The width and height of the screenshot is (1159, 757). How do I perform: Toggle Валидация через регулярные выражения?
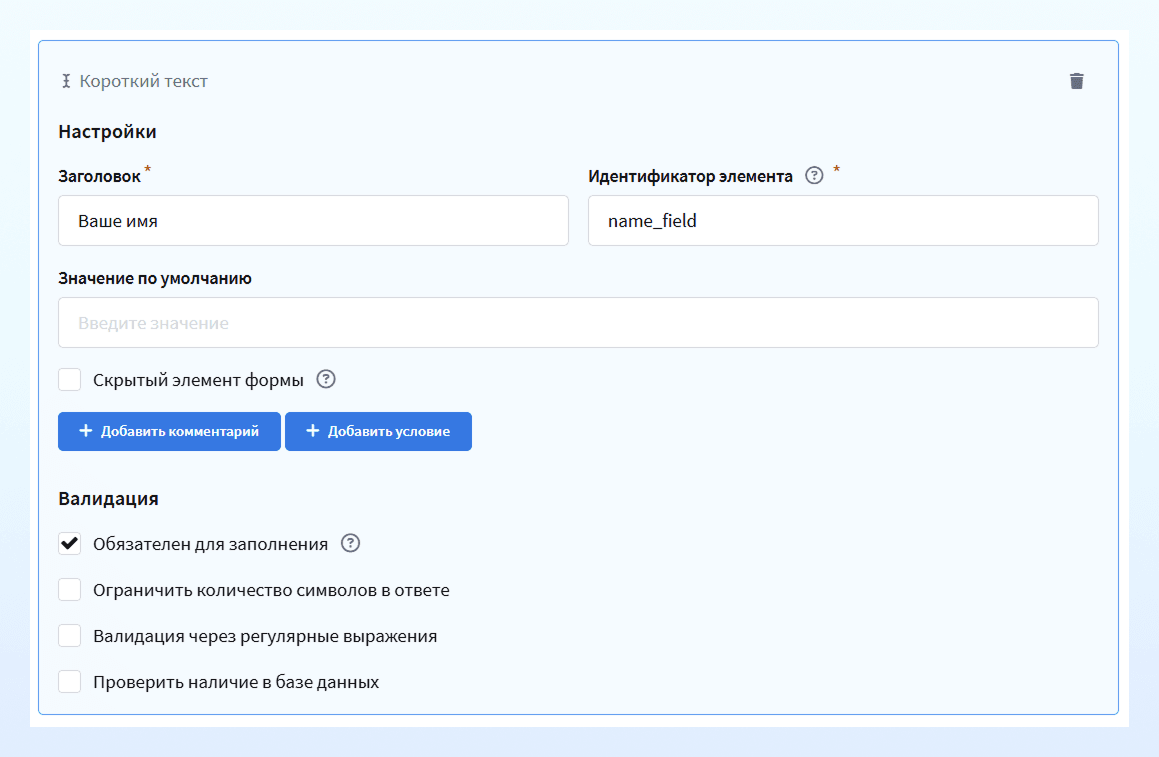(x=69, y=636)
